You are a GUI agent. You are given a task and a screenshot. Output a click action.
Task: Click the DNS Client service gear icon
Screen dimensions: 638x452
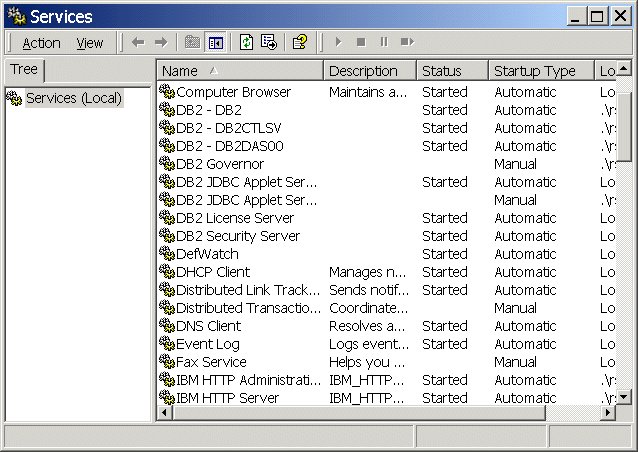pos(167,325)
